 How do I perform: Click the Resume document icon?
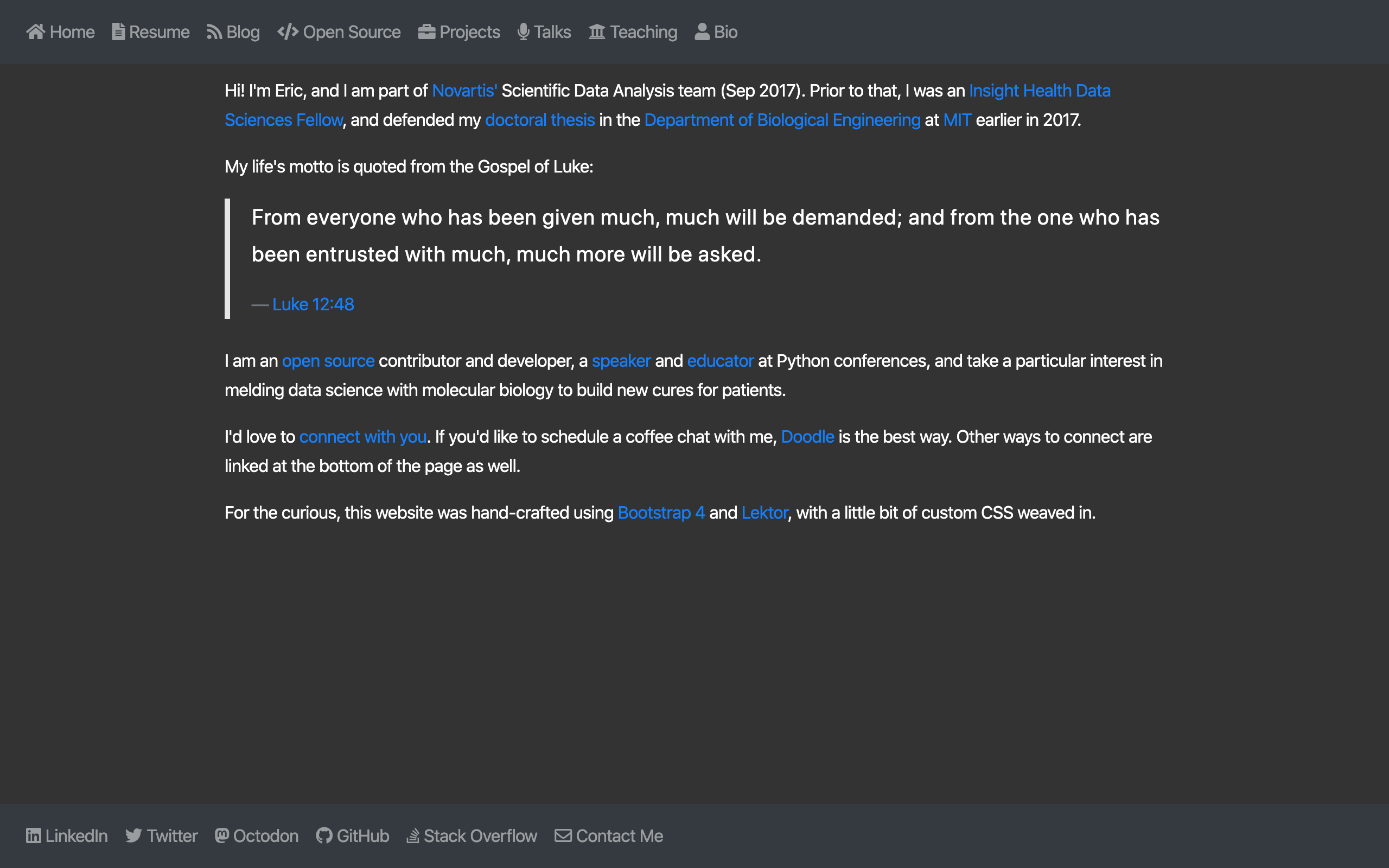pyautogui.click(x=118, y=31)
